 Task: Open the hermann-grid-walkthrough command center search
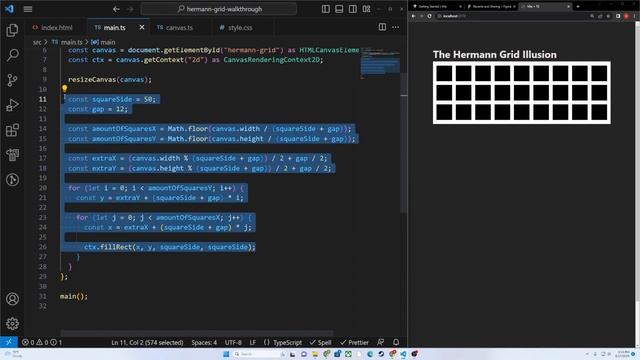pos(219,9)
